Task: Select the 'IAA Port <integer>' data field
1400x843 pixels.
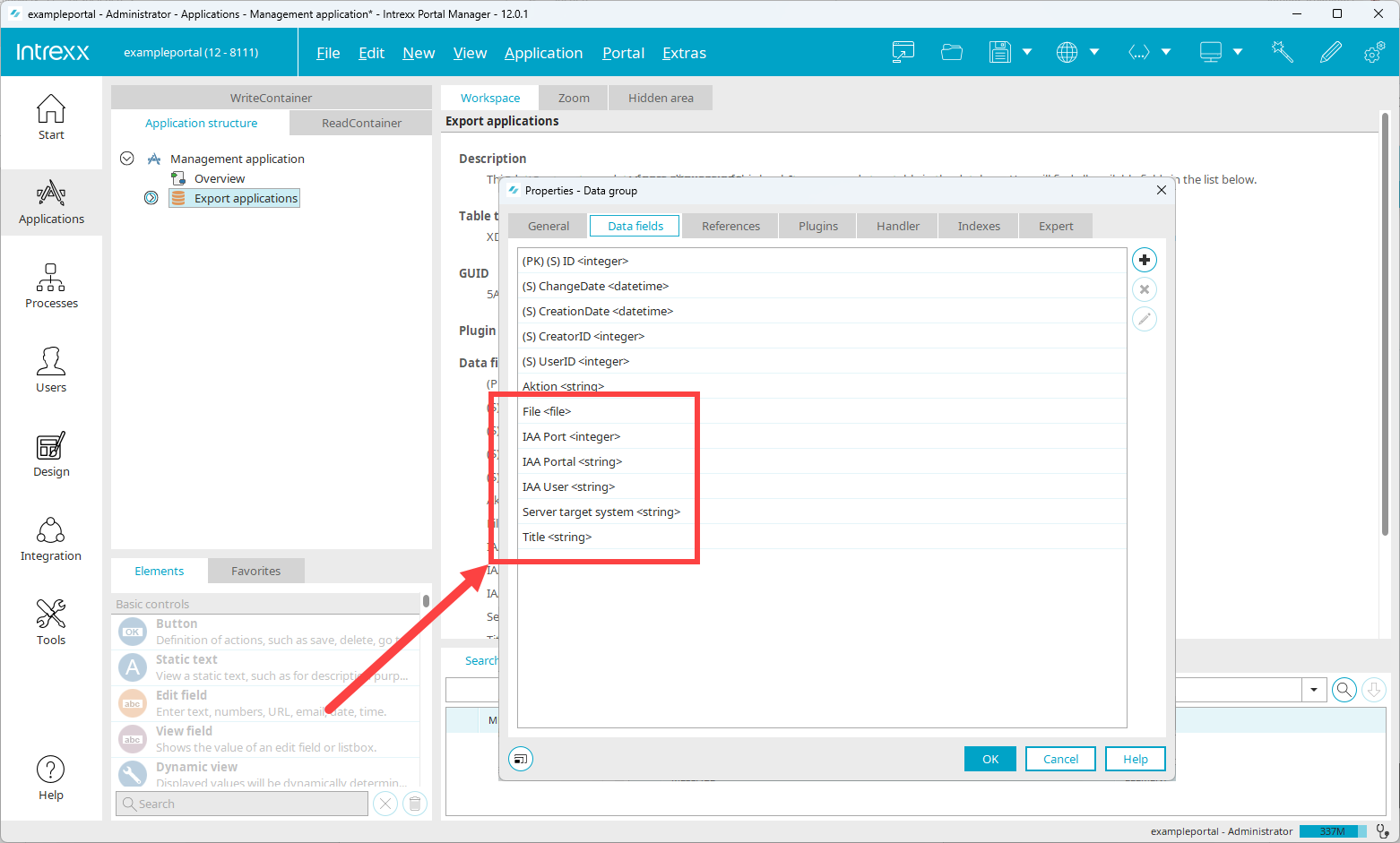Action: coord(822,436)
